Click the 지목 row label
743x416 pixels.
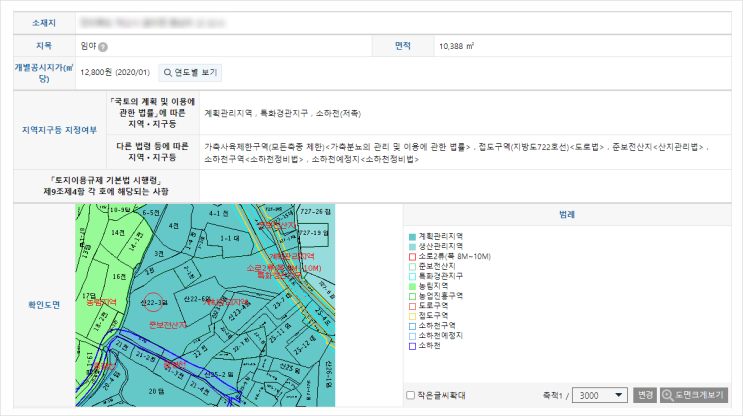[x=44, y=46]
